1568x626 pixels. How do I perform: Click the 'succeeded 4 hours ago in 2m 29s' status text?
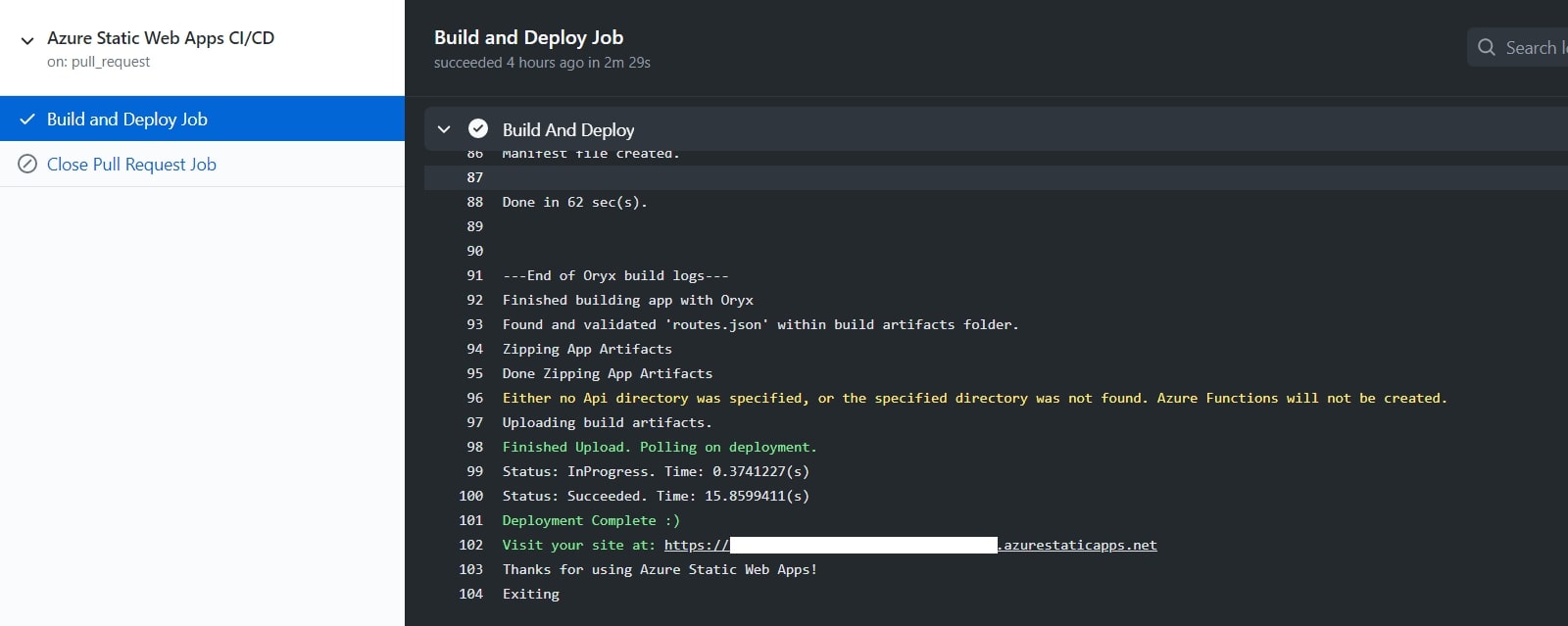542,63
